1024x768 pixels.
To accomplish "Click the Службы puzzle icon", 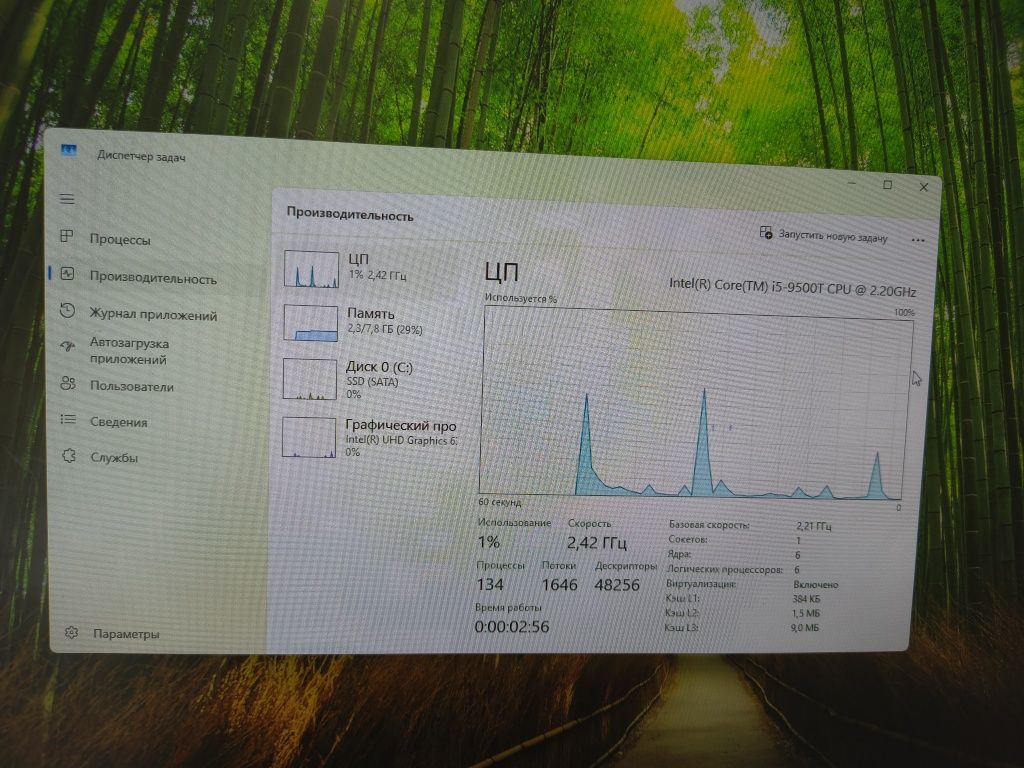I will click(x=69, y=456).
